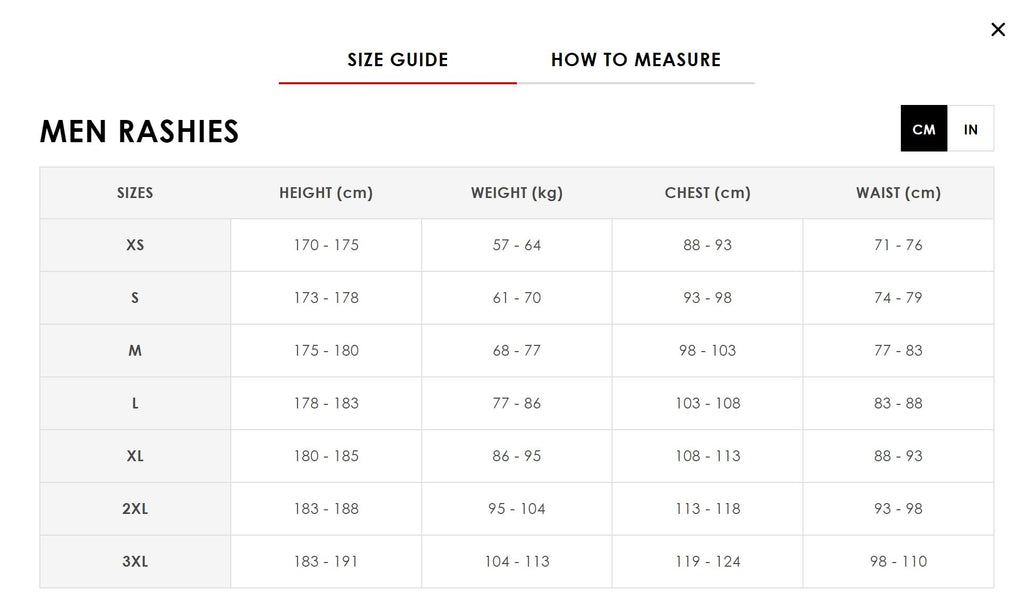Select the S size row label
The image size is (1024, 607).
135,298
